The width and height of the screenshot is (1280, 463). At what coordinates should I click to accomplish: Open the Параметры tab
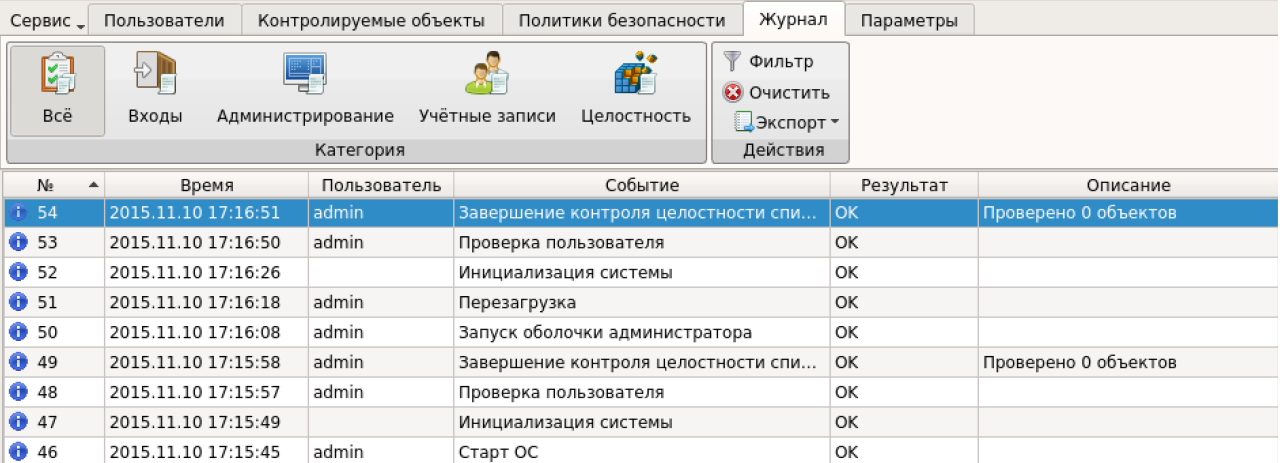[x=909, y=20]
